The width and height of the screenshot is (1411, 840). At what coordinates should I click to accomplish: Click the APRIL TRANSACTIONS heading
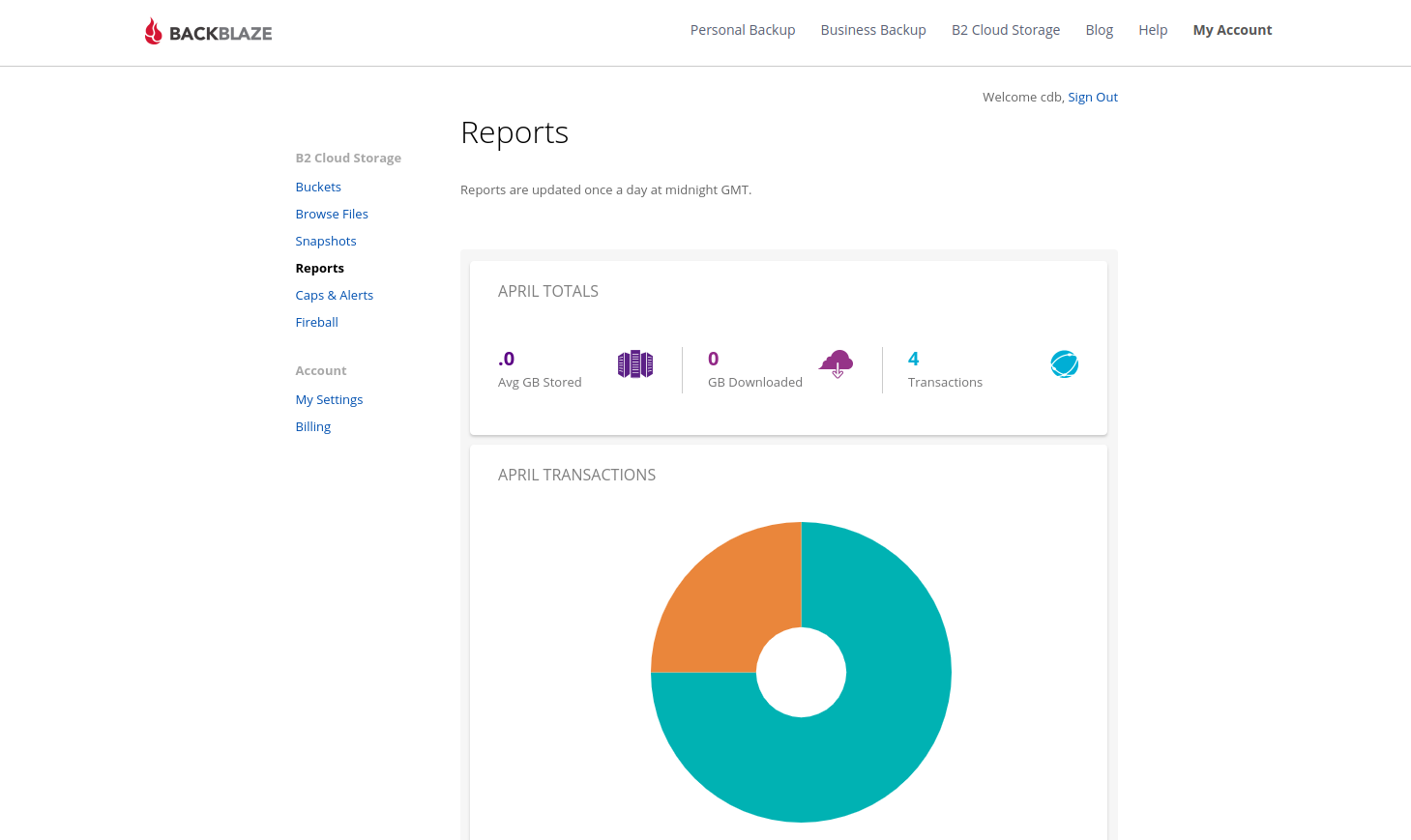[576, 475]
